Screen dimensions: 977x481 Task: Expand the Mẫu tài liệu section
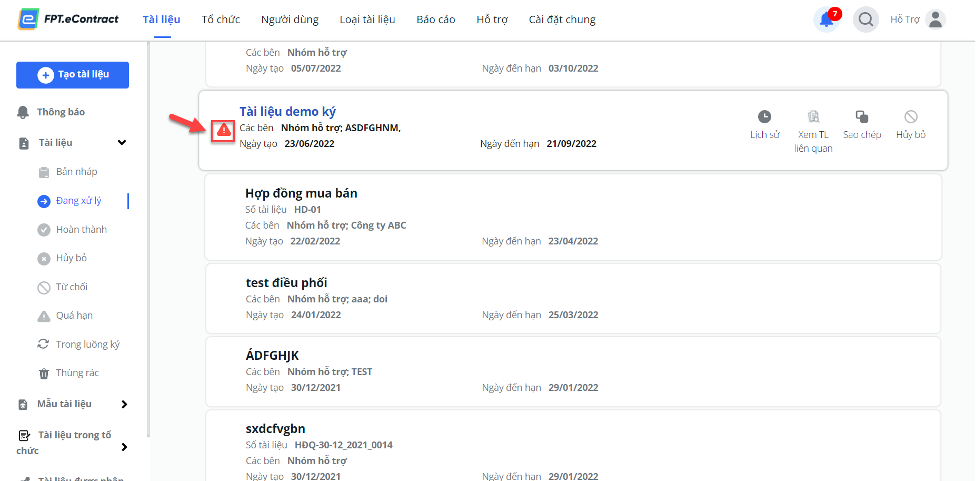tap(124, 404)
